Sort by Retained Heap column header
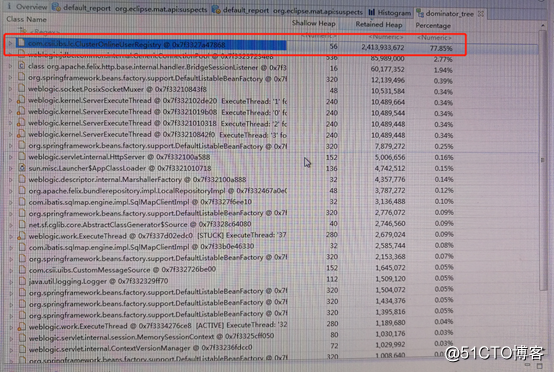Viewport: 554px width, 372px height. tap(379, 24)
